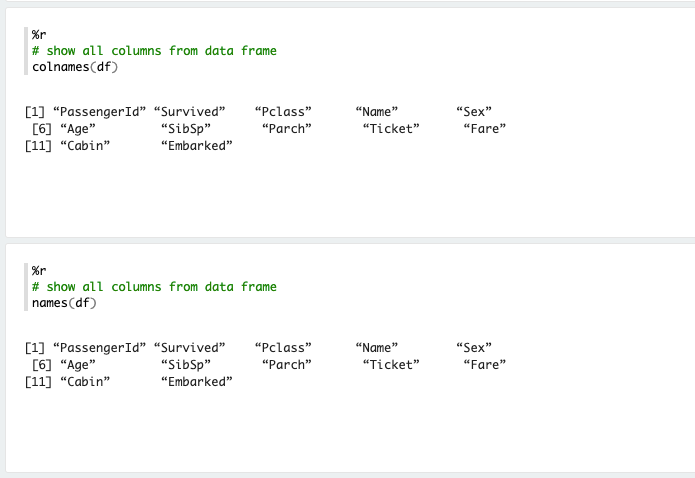695x478 pixels.
Task: Click "SibSp" in the second cell output
Action: click(186, 365)
